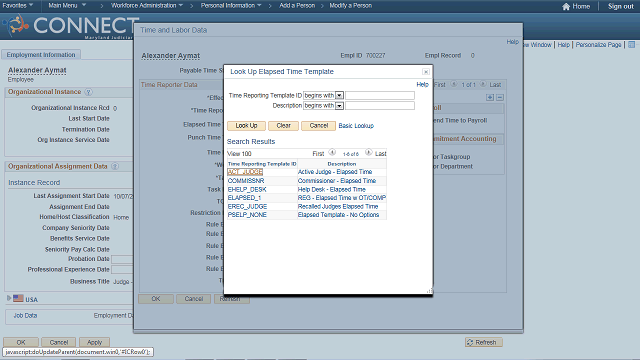Sort by Time Reporting Template ID column header
Image resolution: width=640 pixels, height=360 pixels.
click(x=262, y=164)
